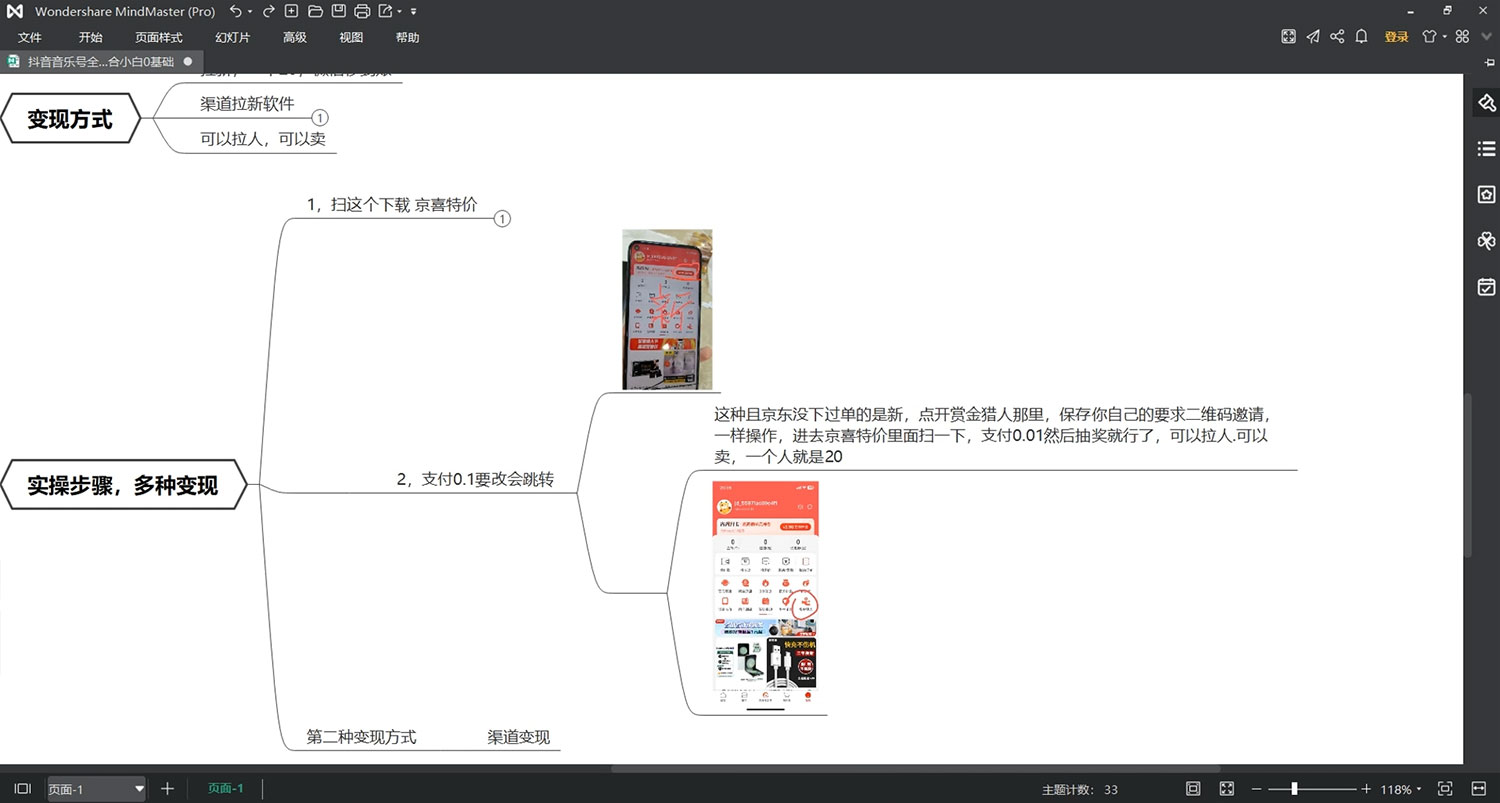Add a new page with the + button
The width and height of the screenshot is (1500, 803).
[166, 788]
